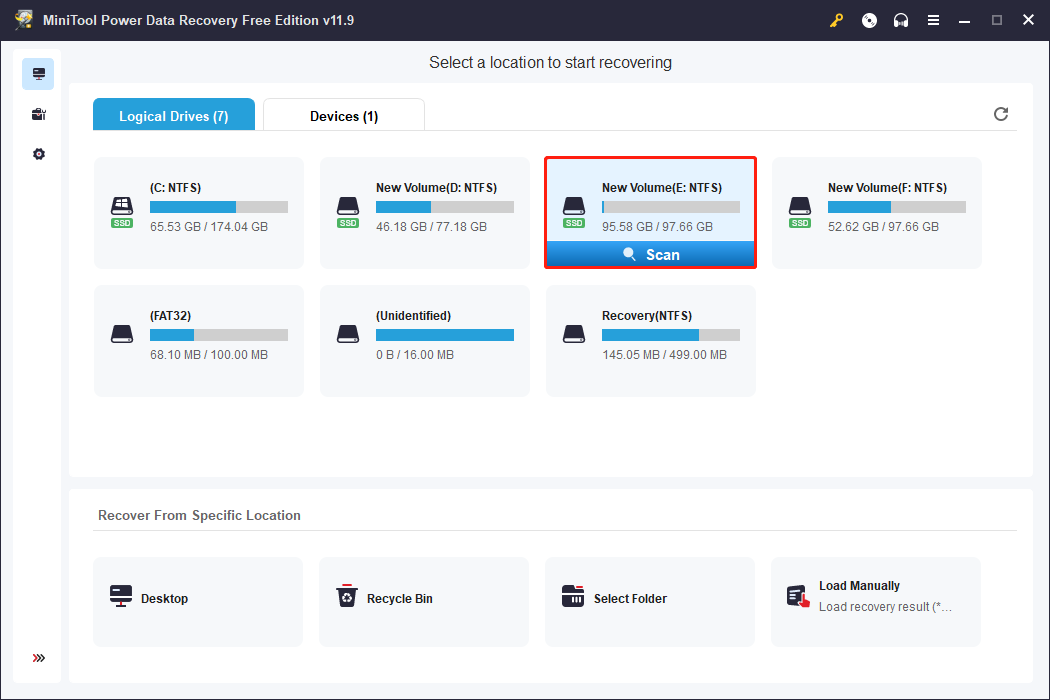Viewport: 1050px width, 700px height.
Task: Refresh the drive list
Action: 1000,114
